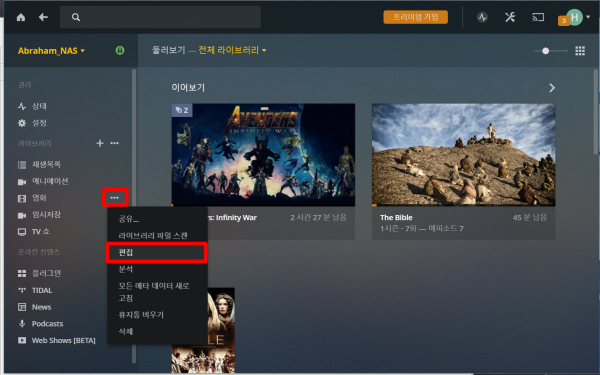The image size is (600, 375).
Task: Open the partially covered movie poster thumbnail
Action: tap(221, 330)
